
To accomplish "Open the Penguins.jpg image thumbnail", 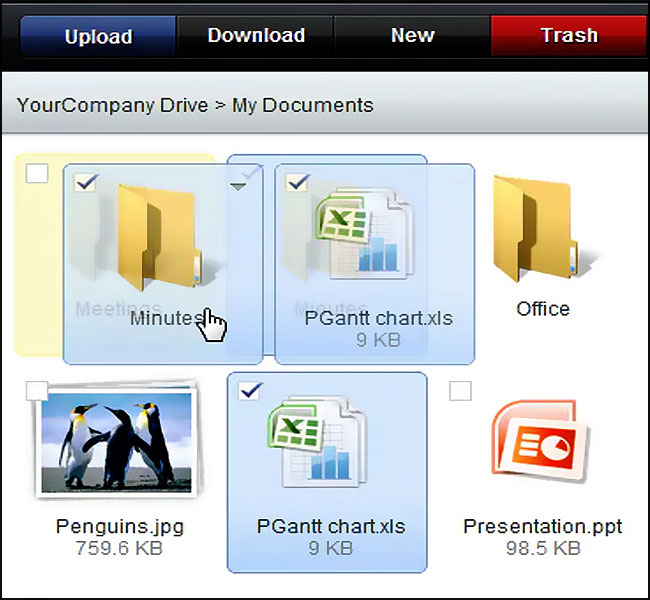I will tap(115, 440).
